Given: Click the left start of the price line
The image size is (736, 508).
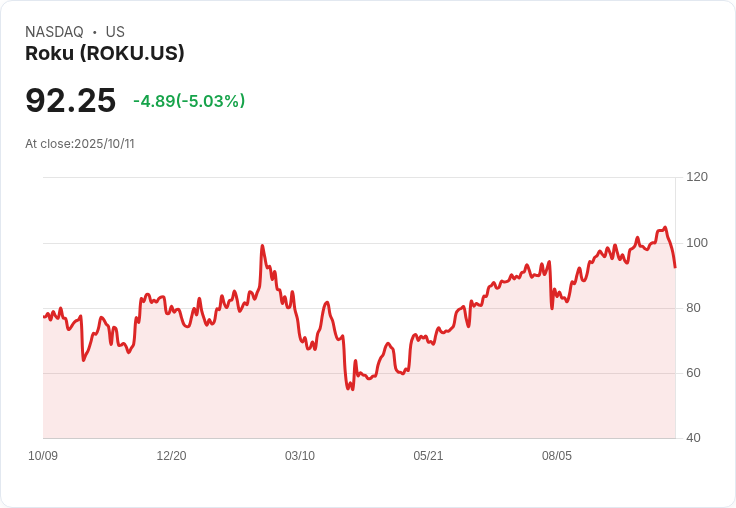Looking at the screenshot, I should click(x=44, y=317).
